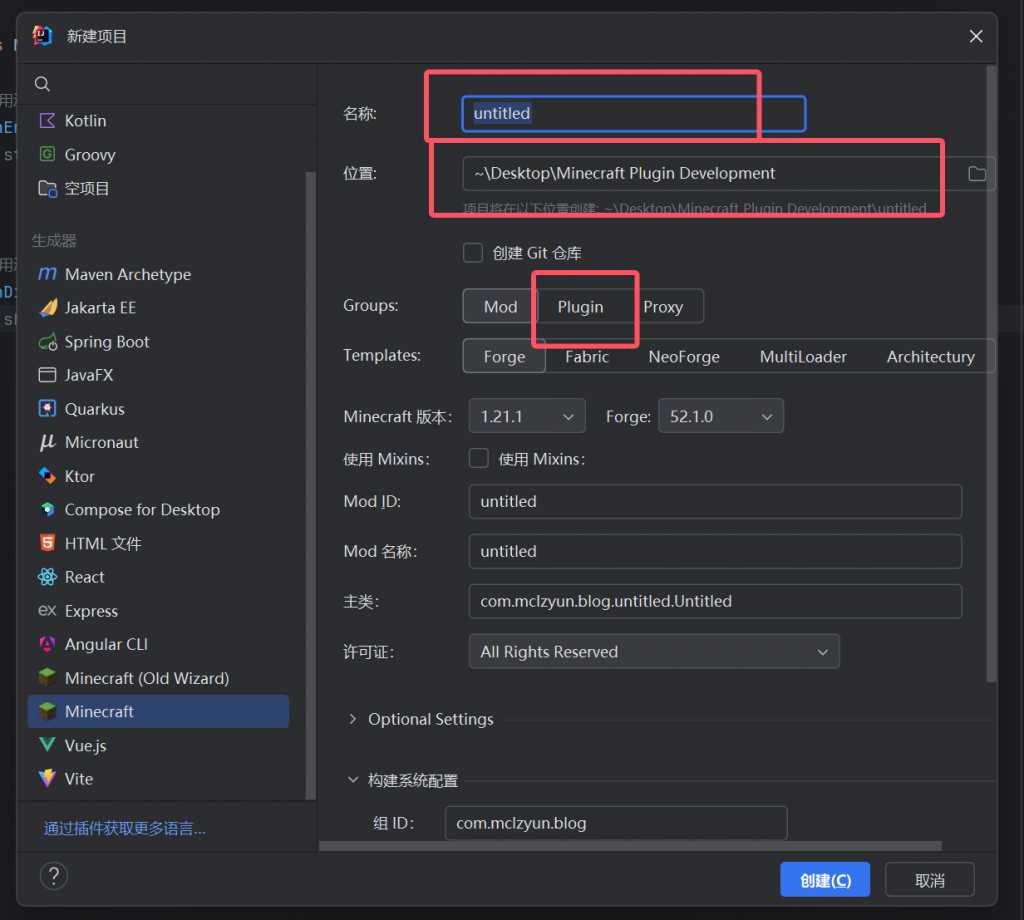This screenshot has width=1024, height=920.
Task: Click the 主类 main class field
Action: [x=715, y=601]
